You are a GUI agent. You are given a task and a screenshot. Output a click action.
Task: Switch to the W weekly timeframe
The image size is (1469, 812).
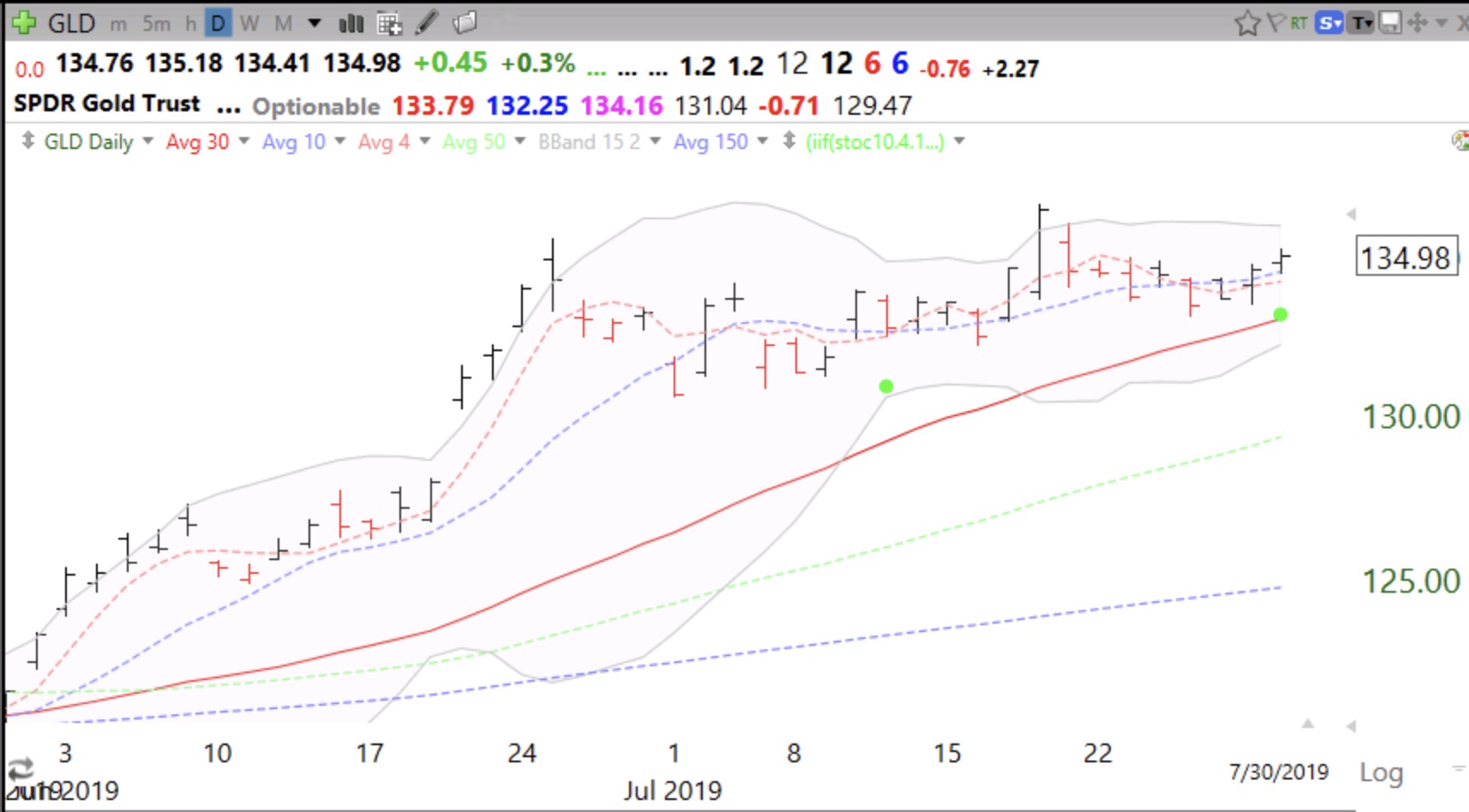pos(249,23)
